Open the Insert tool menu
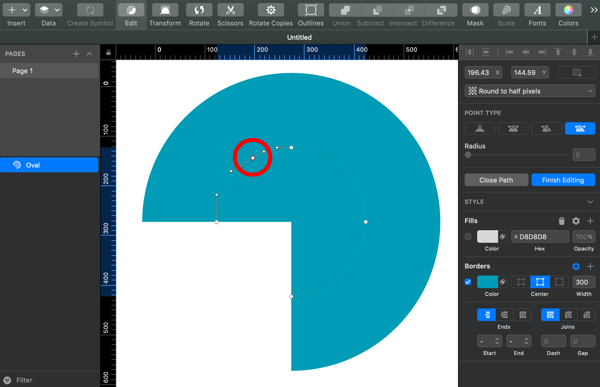Image resolution: width=600 pixels, height=387 pixels. (16, 10)
